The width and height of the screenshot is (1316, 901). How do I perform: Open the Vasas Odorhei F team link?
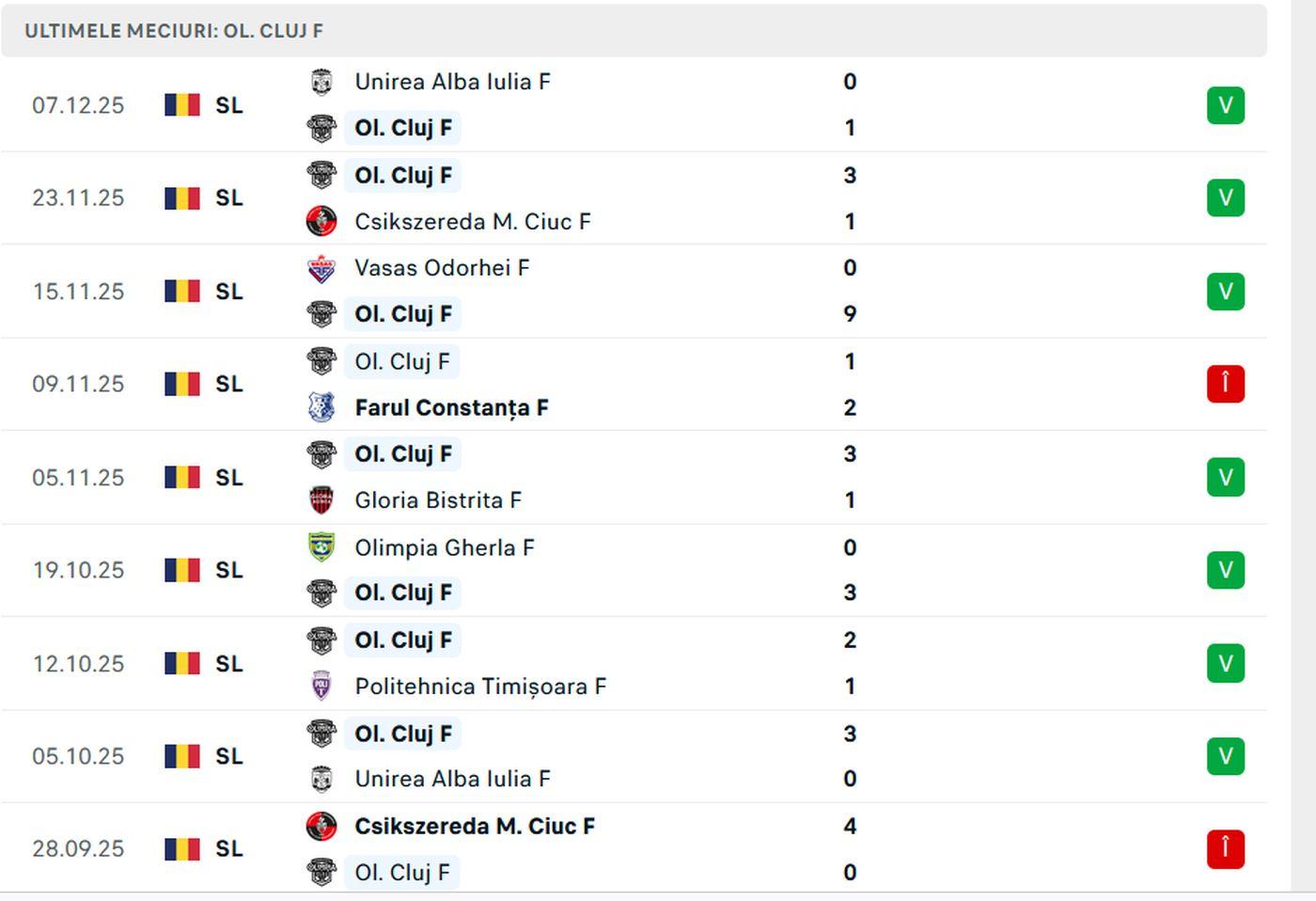(x=442, y=268)
